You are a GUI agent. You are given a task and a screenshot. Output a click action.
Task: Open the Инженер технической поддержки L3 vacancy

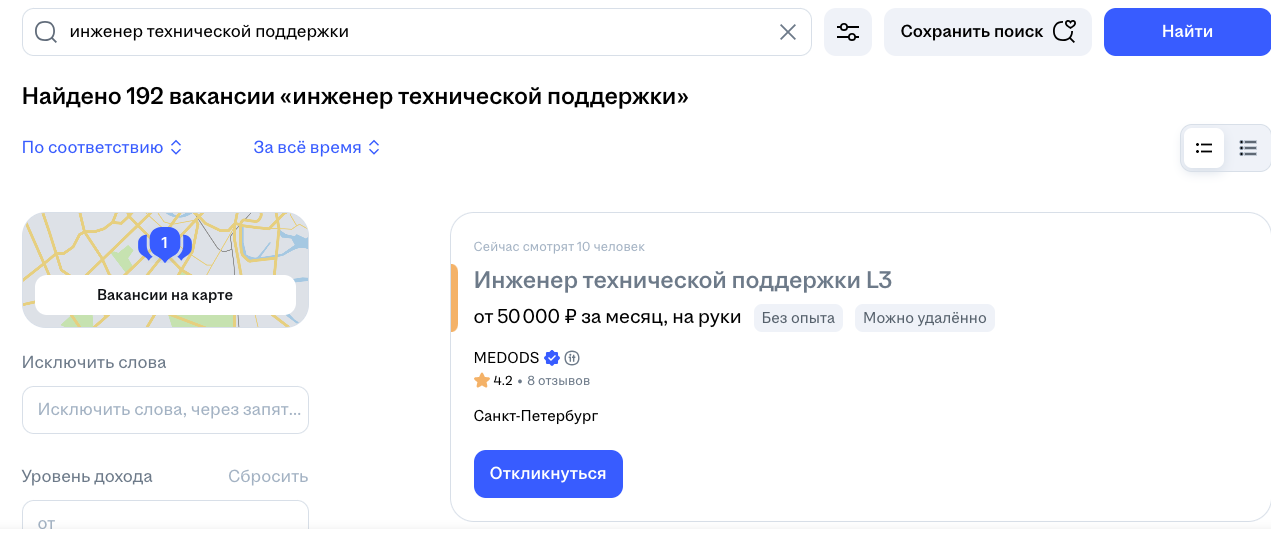(x=682, y=279)
